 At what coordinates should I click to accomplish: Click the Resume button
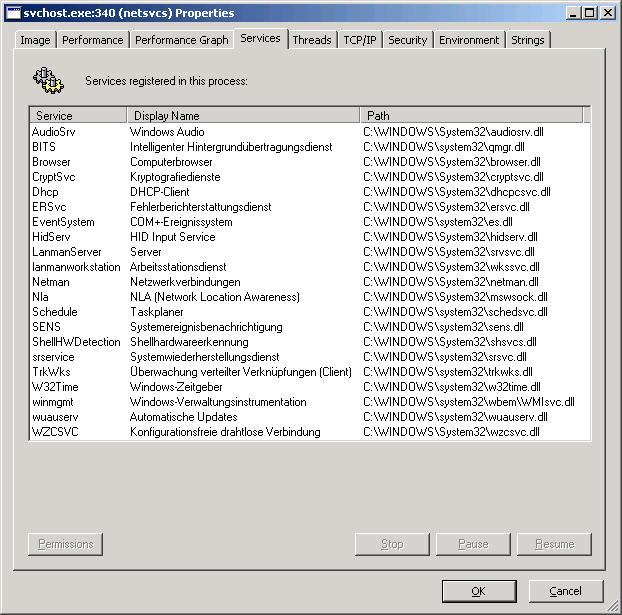point(554,544)
